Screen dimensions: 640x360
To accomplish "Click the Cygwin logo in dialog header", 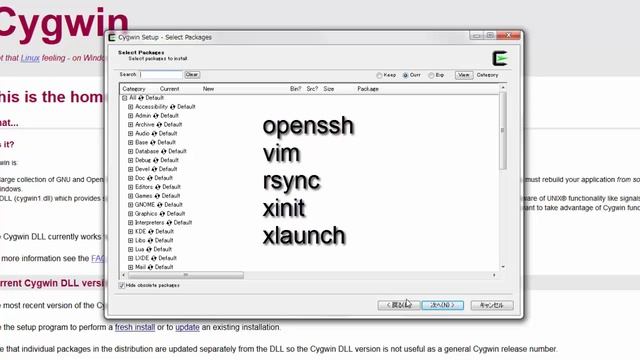I will point(500,58).
